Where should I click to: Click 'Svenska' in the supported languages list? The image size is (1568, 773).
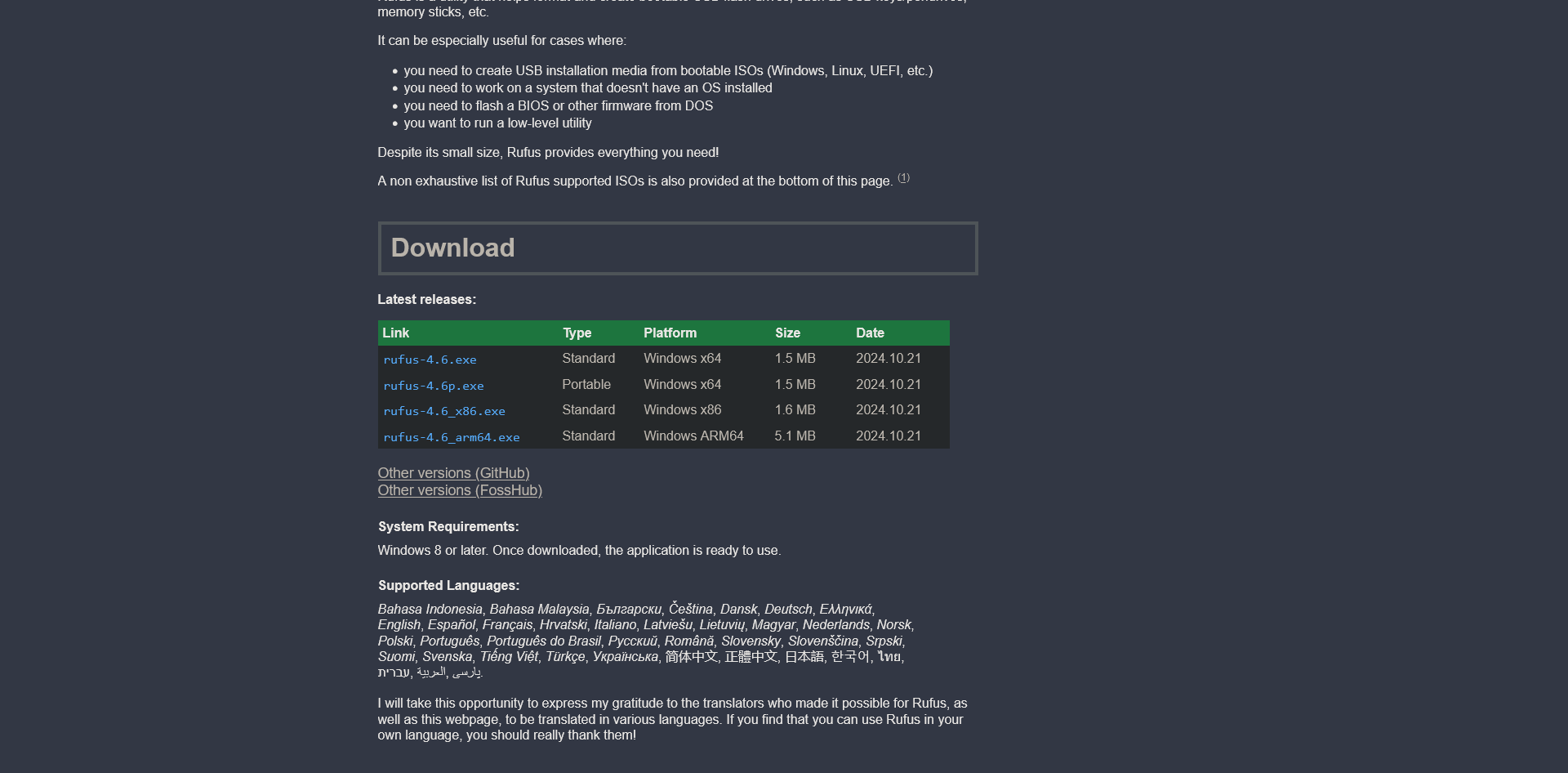click(x=447, y=656)
